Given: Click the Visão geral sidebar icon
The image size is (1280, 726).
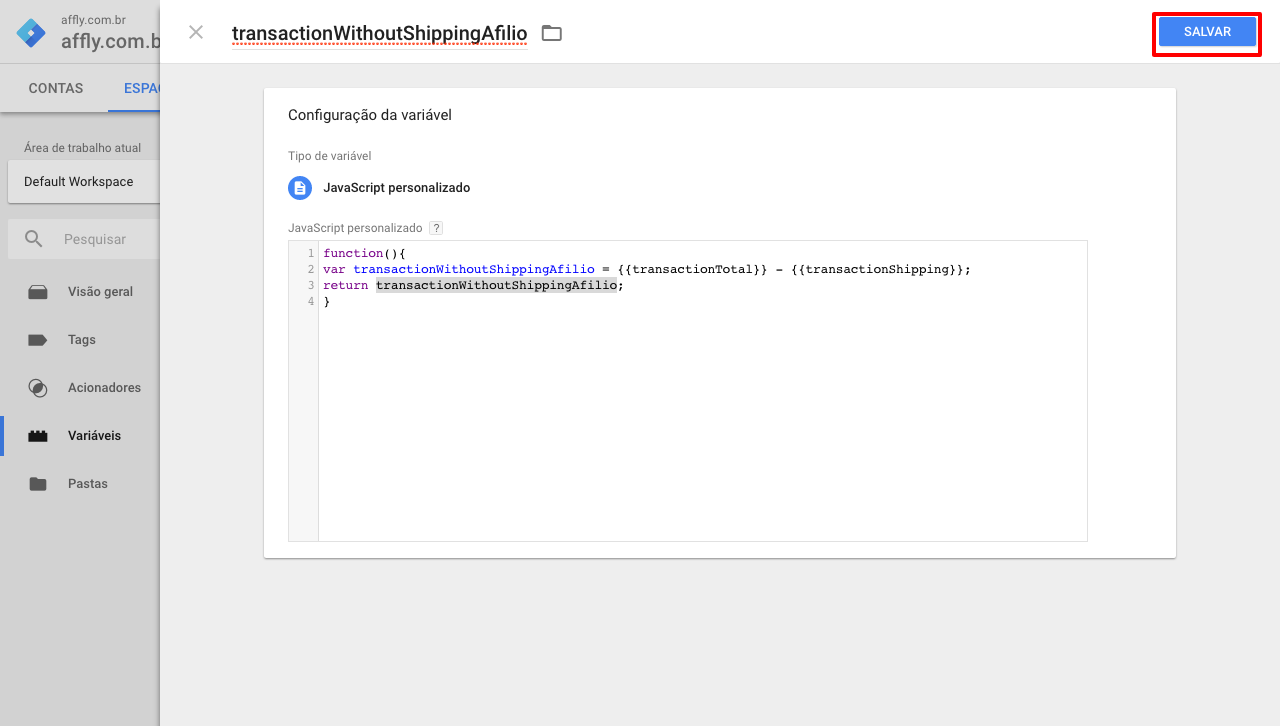Looking at the screenshot, I should (x=38, y=292).
